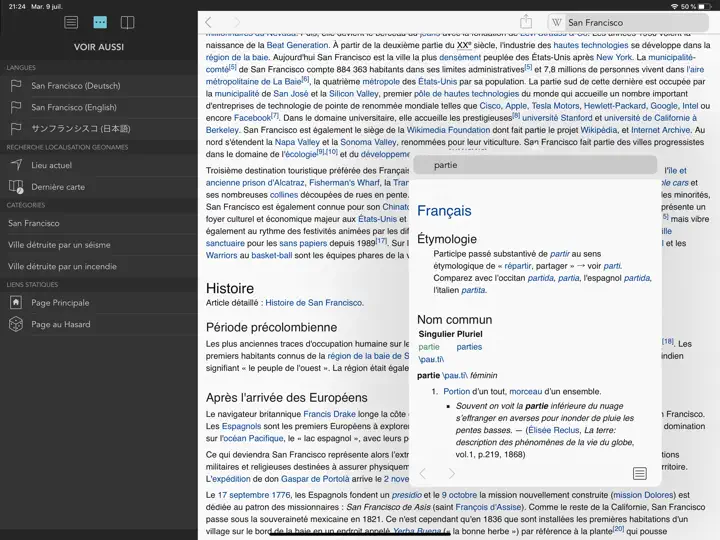Go to Page Principale
Viewport: 720px width, 540px height.
pos(99,303)
